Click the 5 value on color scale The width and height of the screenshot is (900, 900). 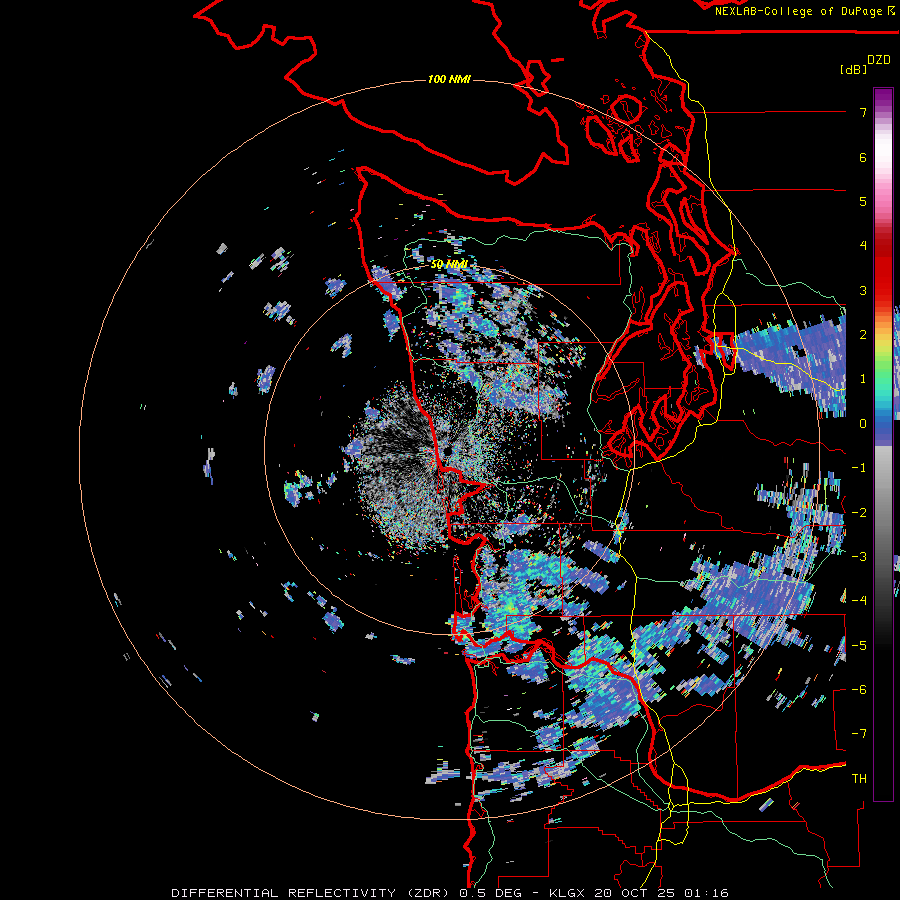pyautogui.click(x=863, y=201)
